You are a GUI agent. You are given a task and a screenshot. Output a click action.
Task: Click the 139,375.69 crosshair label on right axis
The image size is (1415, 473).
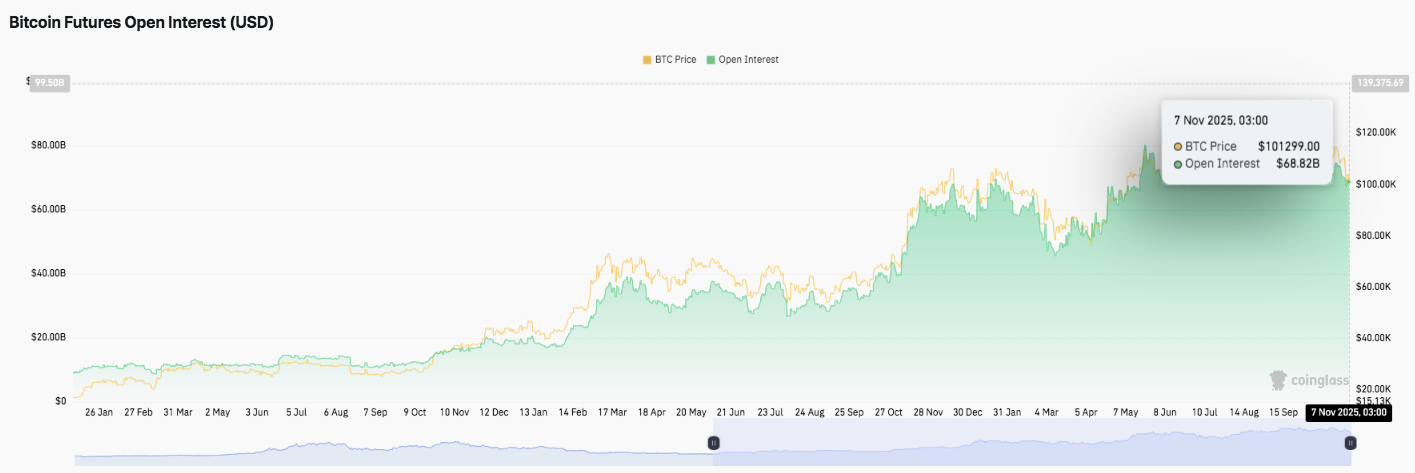coord(1378,83)
